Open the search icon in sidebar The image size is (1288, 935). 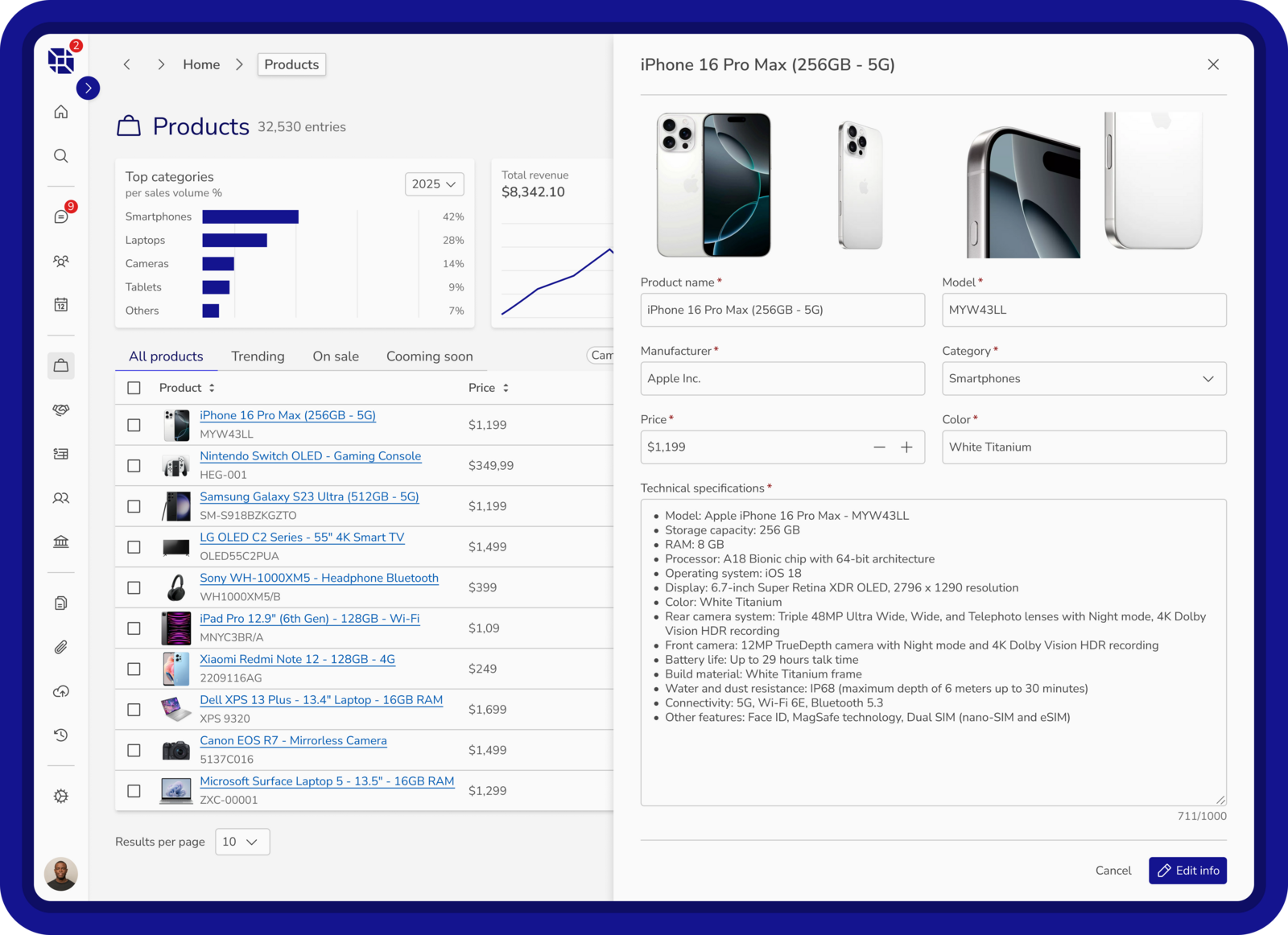point(61,156)
